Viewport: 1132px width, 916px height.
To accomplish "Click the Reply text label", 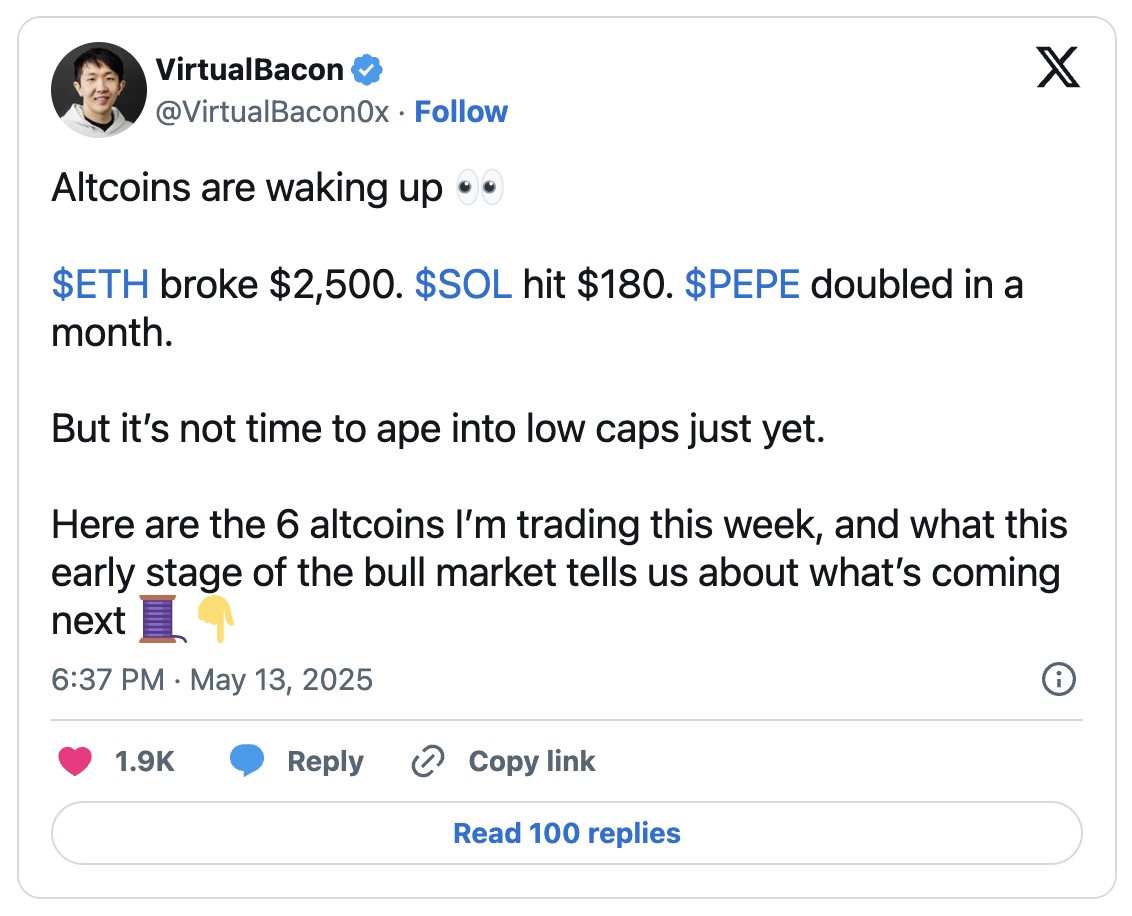I will point(325,762).
